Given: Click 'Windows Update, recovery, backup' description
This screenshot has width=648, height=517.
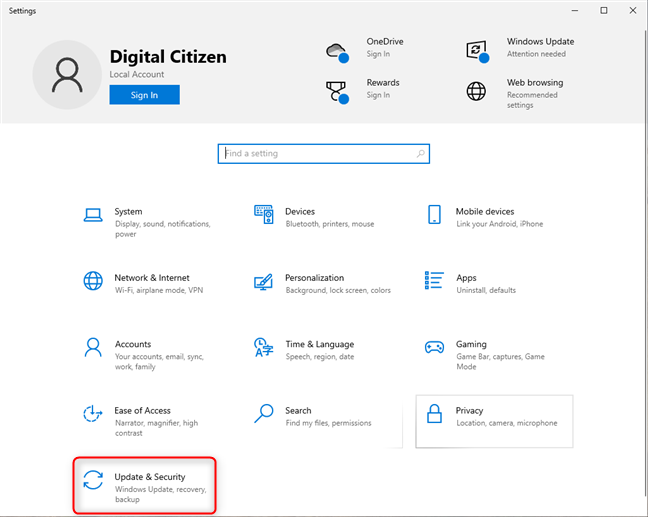Looking at the screenshot, I should pyautogui.click(x=160, y=494).
